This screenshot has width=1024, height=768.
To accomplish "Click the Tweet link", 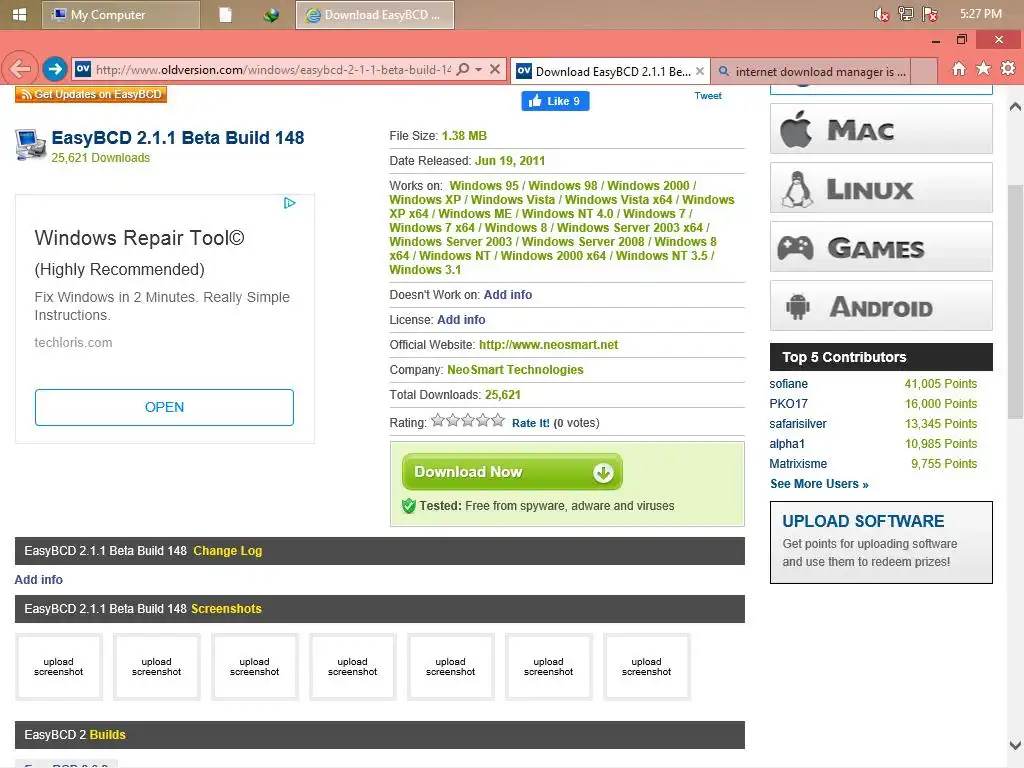I will [x=708, y=95].
